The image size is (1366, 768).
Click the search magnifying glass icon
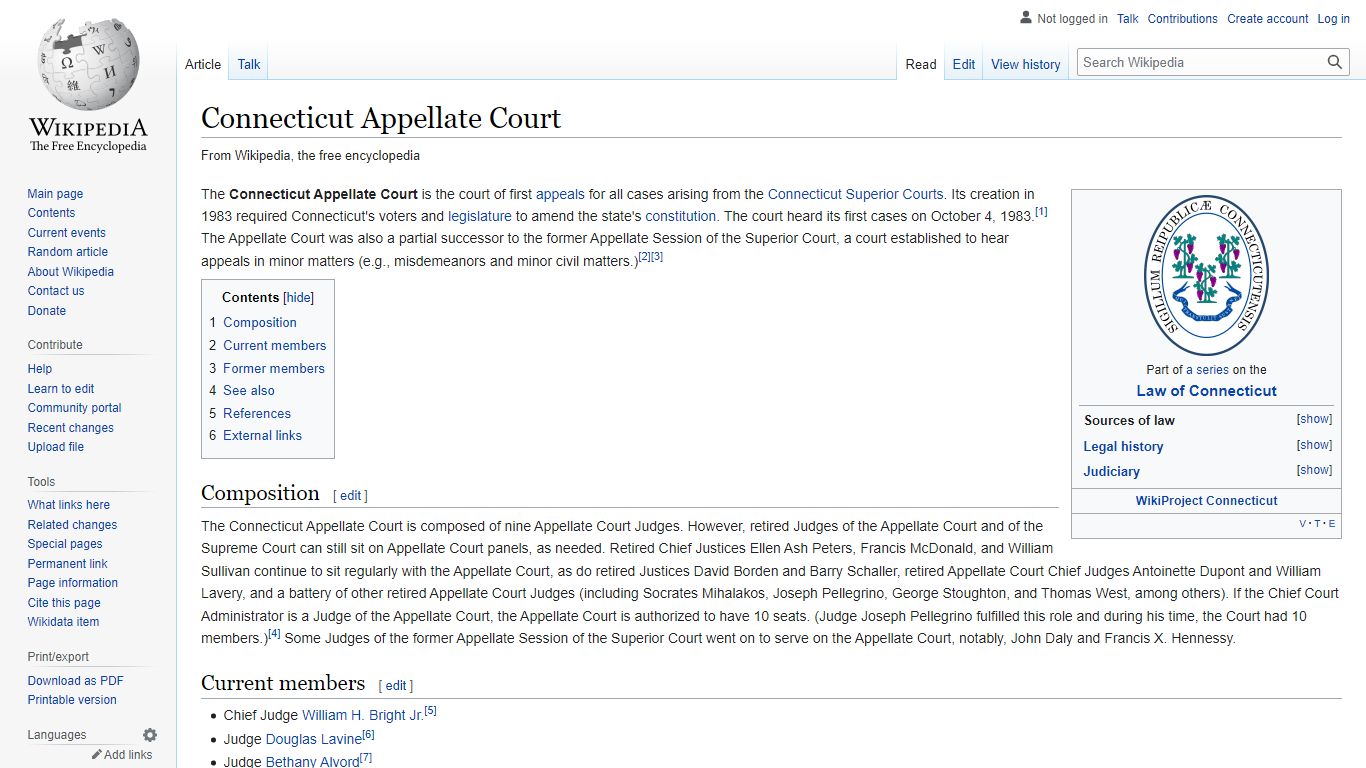[x=1335, y=62]
